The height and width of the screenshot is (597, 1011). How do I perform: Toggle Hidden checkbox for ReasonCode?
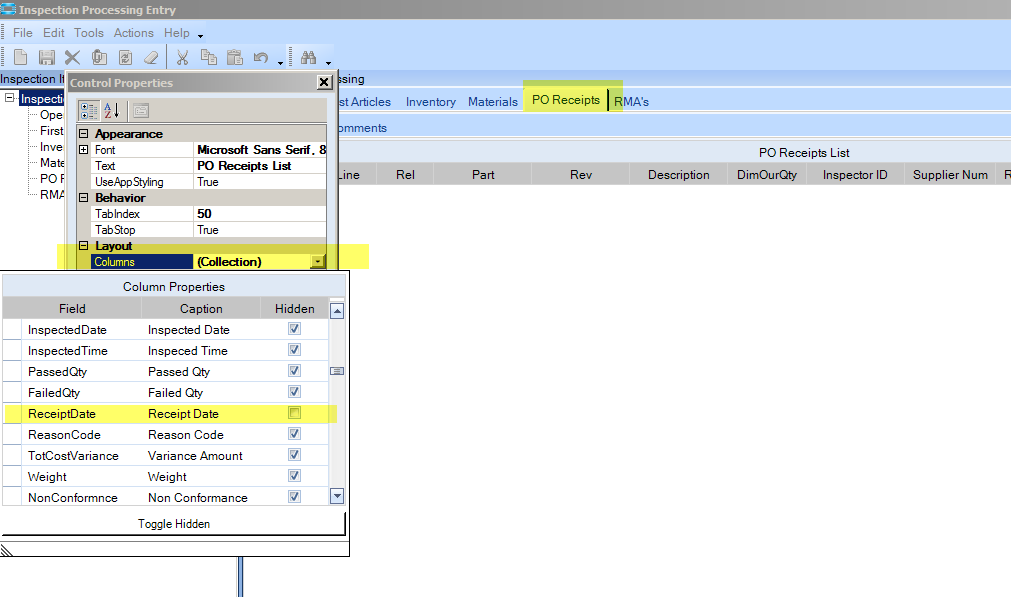pyautogui.click(x=295, y=434)
